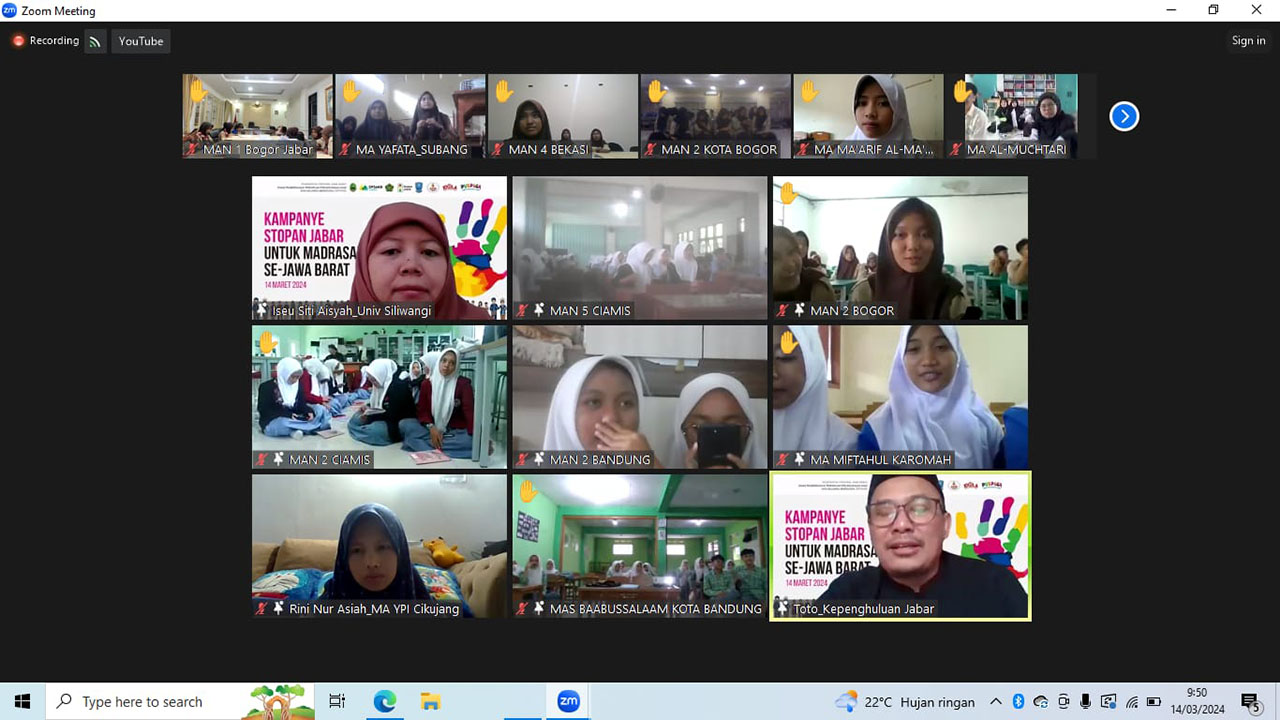Open the YouTube live stream button

pyautogui.click(x=141, y=41)
